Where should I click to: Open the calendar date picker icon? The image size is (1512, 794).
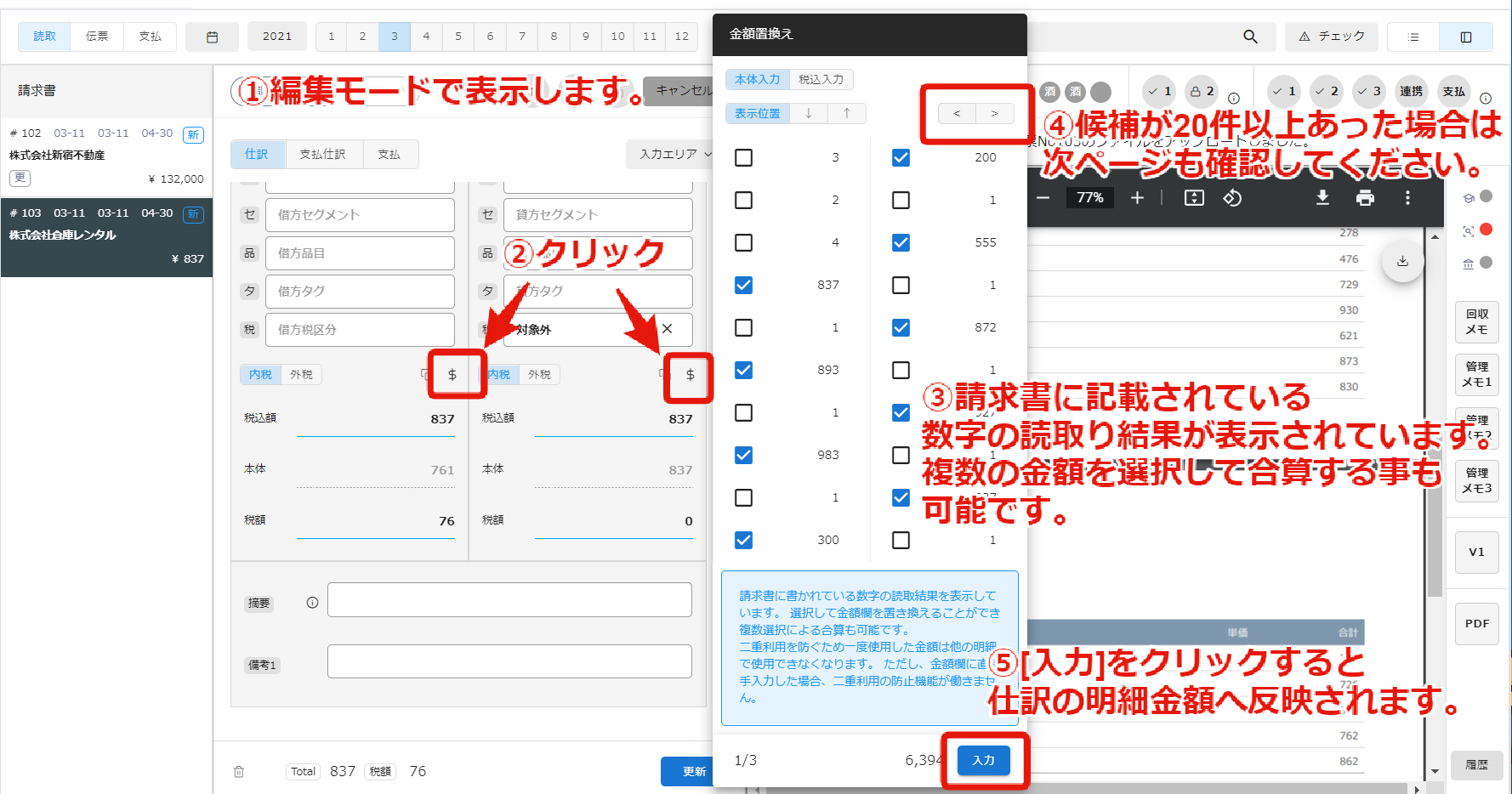point(213,37)
